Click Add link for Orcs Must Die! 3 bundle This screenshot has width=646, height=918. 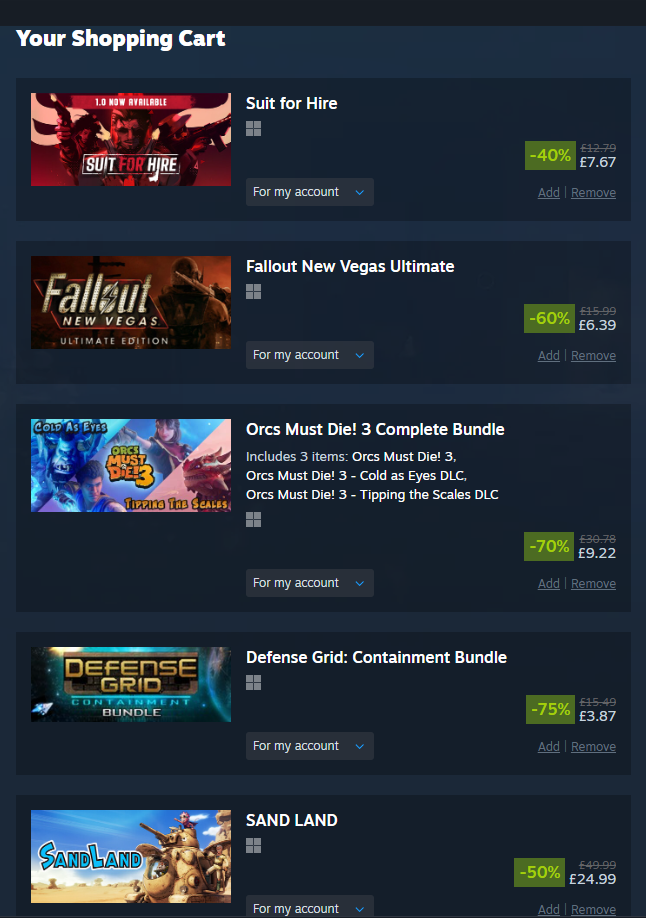[549, 584]
